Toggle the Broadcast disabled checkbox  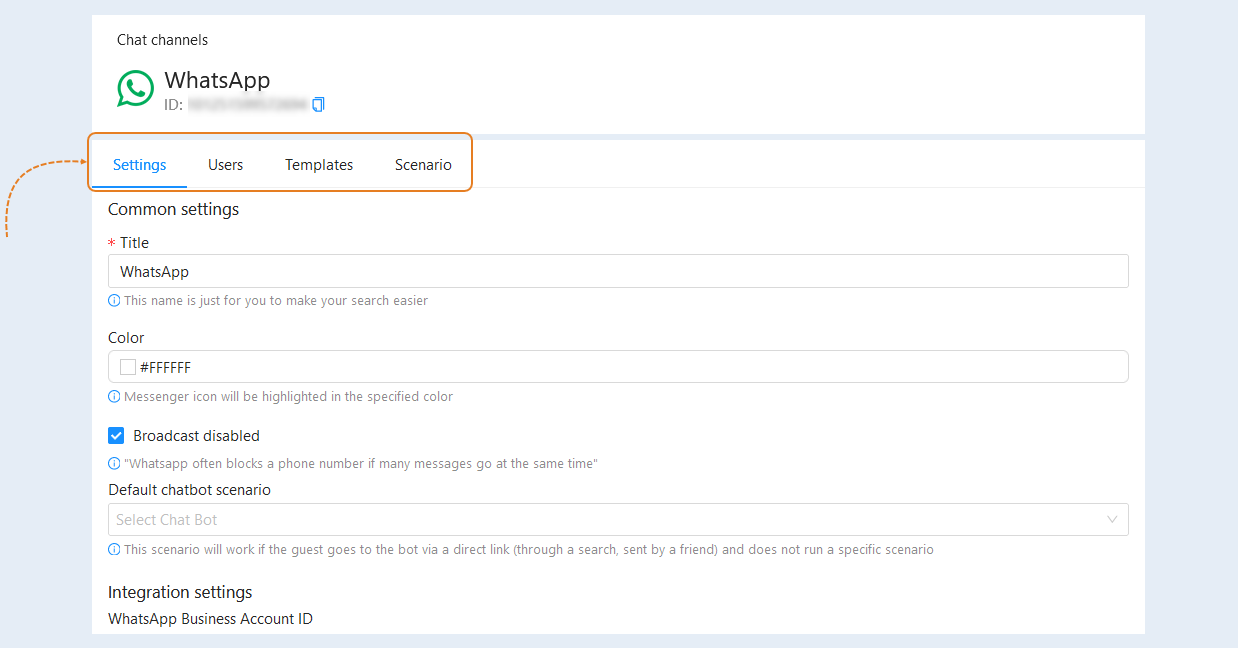click(116, 435)
